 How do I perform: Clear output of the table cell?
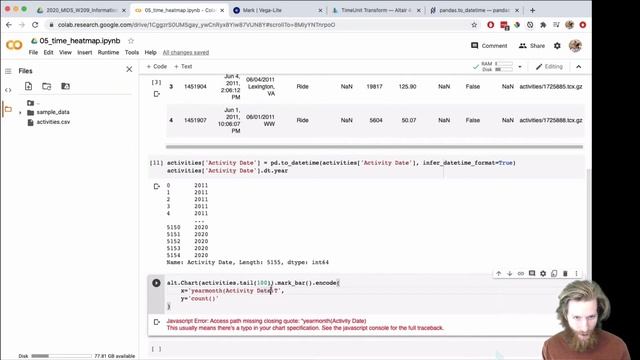point(156,94)
